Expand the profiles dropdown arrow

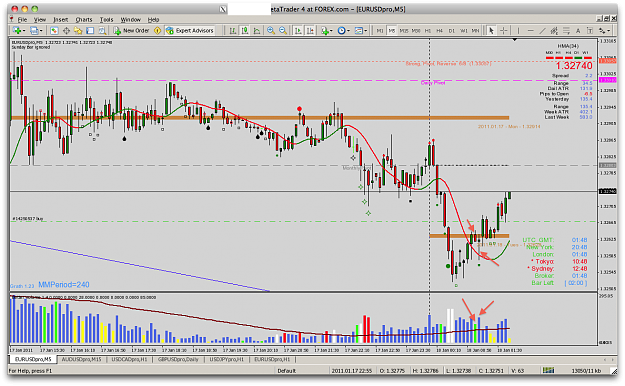coord(41,31)
